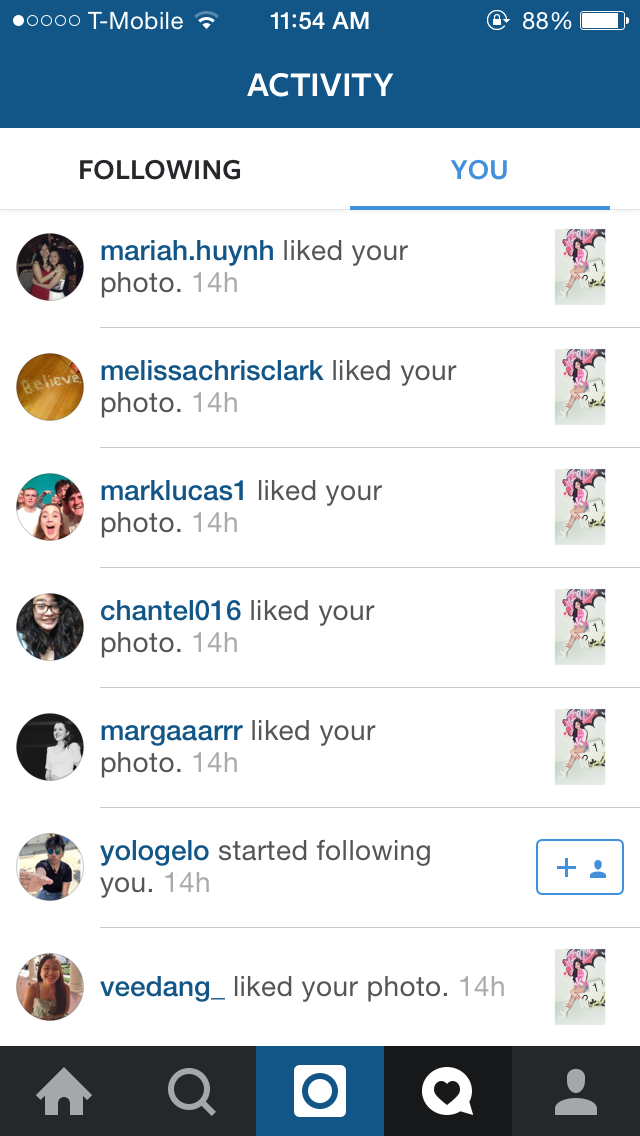Image resolution: width=640 pixels, height=1136 pixels.
Task: Open mariah.huynh's profile avatar
Action: coord(50,267)
